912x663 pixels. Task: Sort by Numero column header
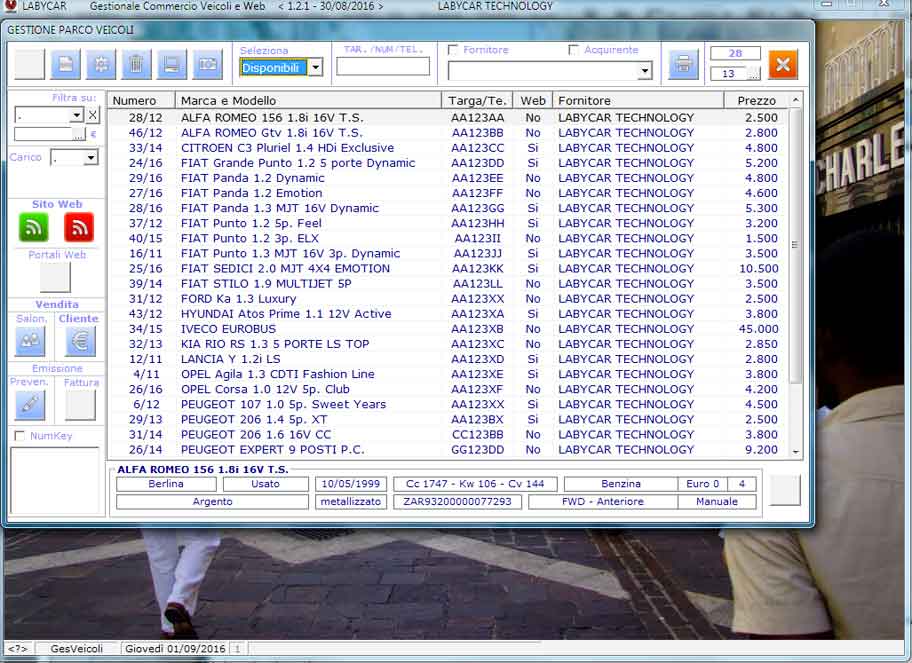pos(141,101)
